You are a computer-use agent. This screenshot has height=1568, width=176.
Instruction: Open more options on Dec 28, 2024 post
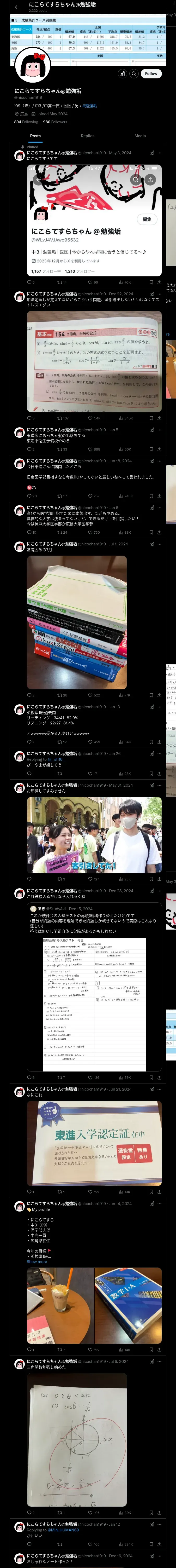(160, 891)
